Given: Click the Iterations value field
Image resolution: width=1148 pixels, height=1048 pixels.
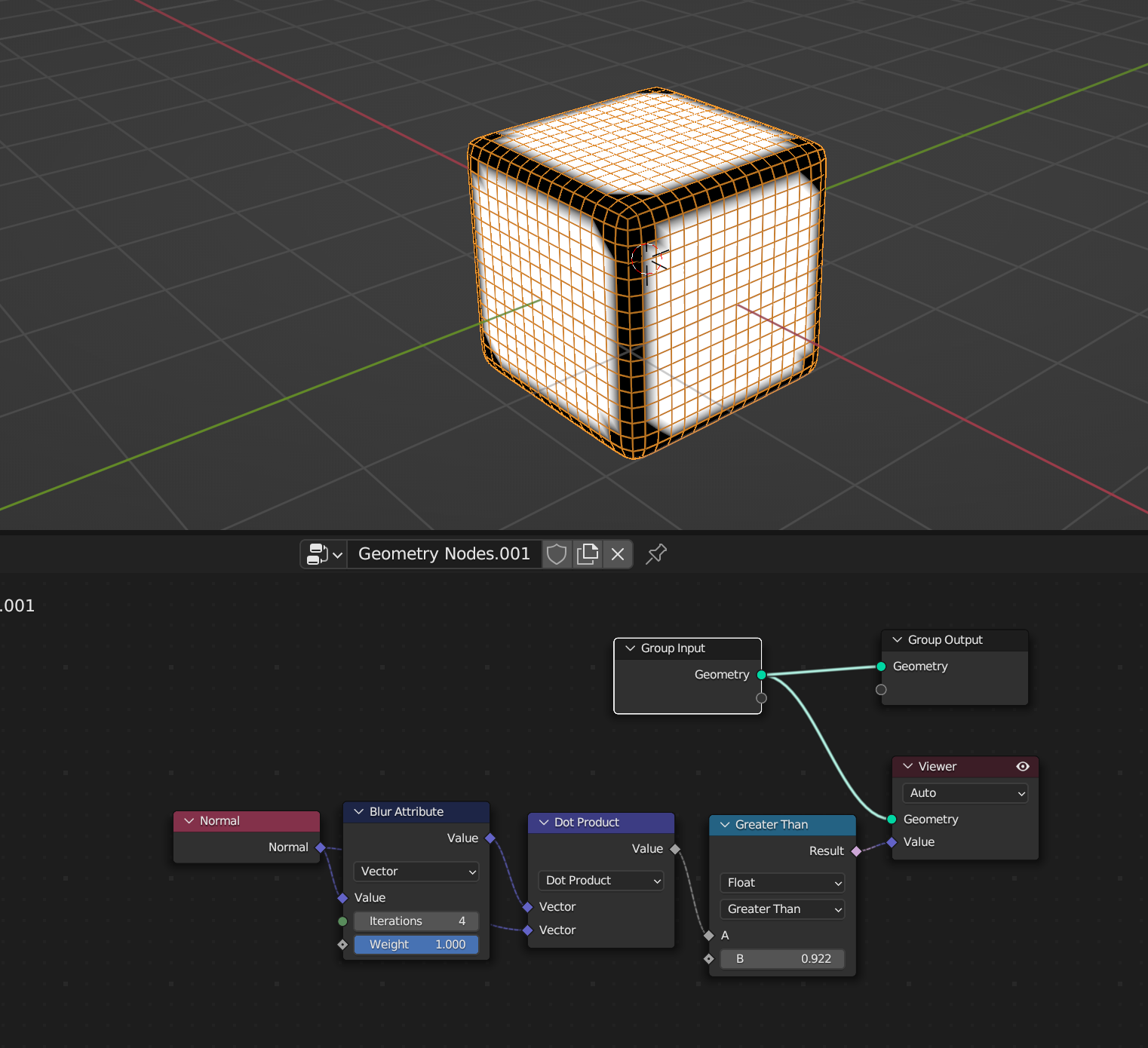Looking at the screenshot, I should [x=416, y=921].
